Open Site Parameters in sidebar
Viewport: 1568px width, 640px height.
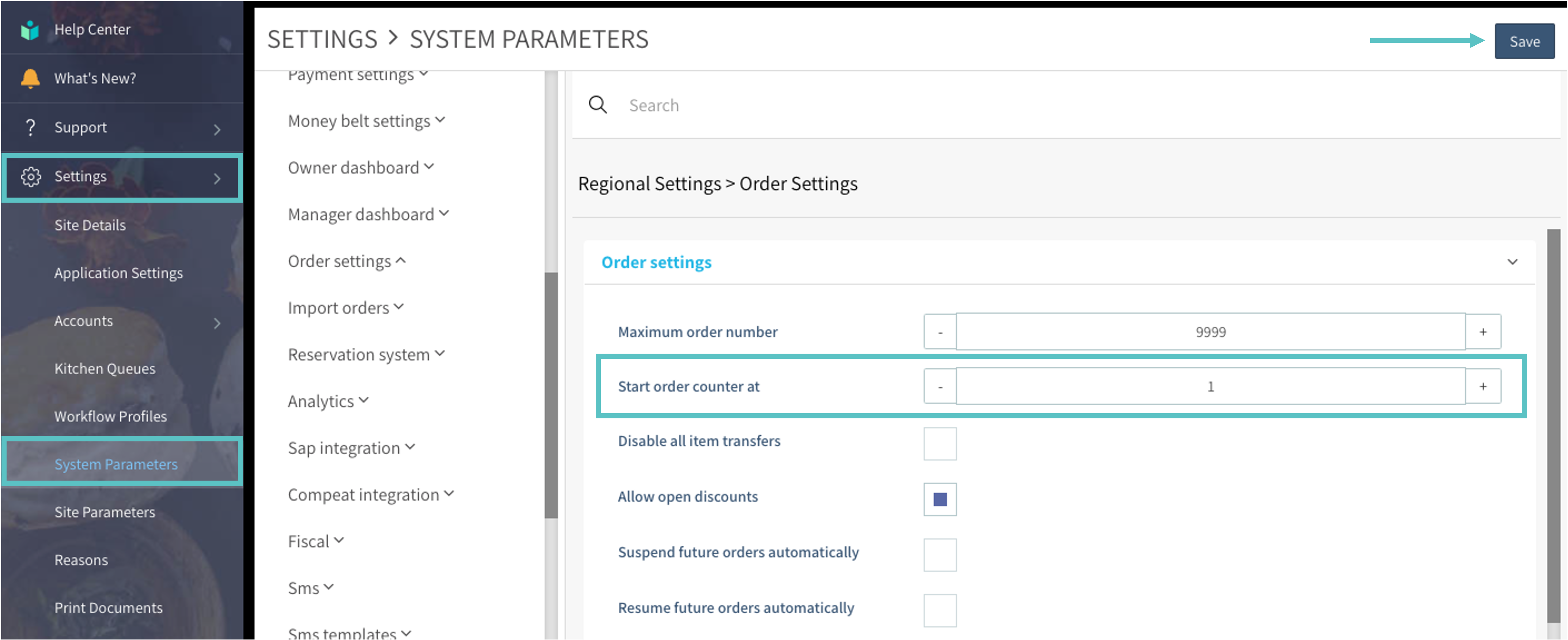[x=105, y=512]
